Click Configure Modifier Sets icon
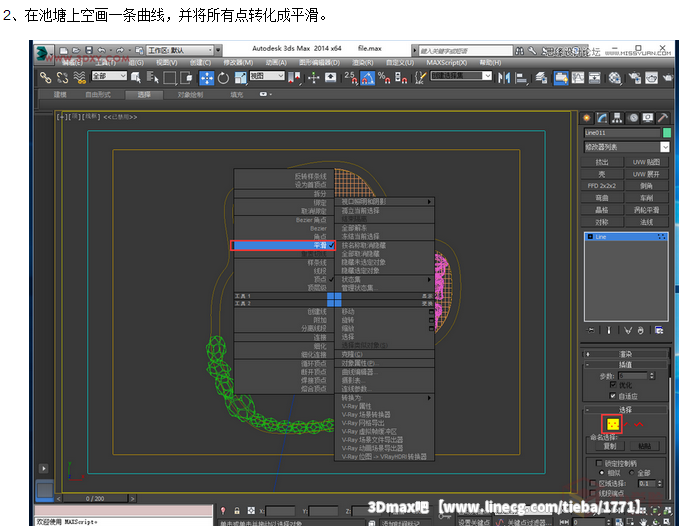 [659, 330]
